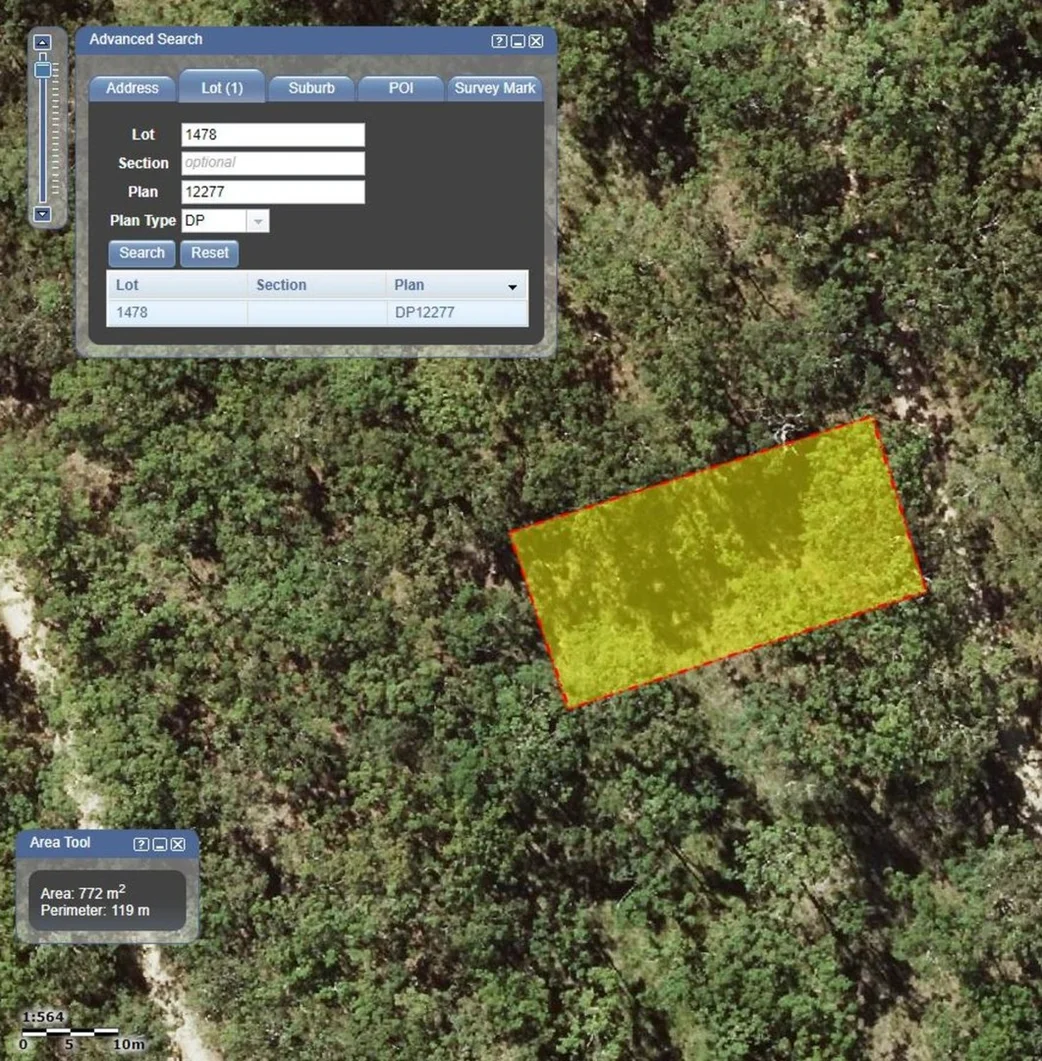This screenshot has width=1042, height=1061.
Task: Click the map zoom slider handle
Action: coord(42,70)
